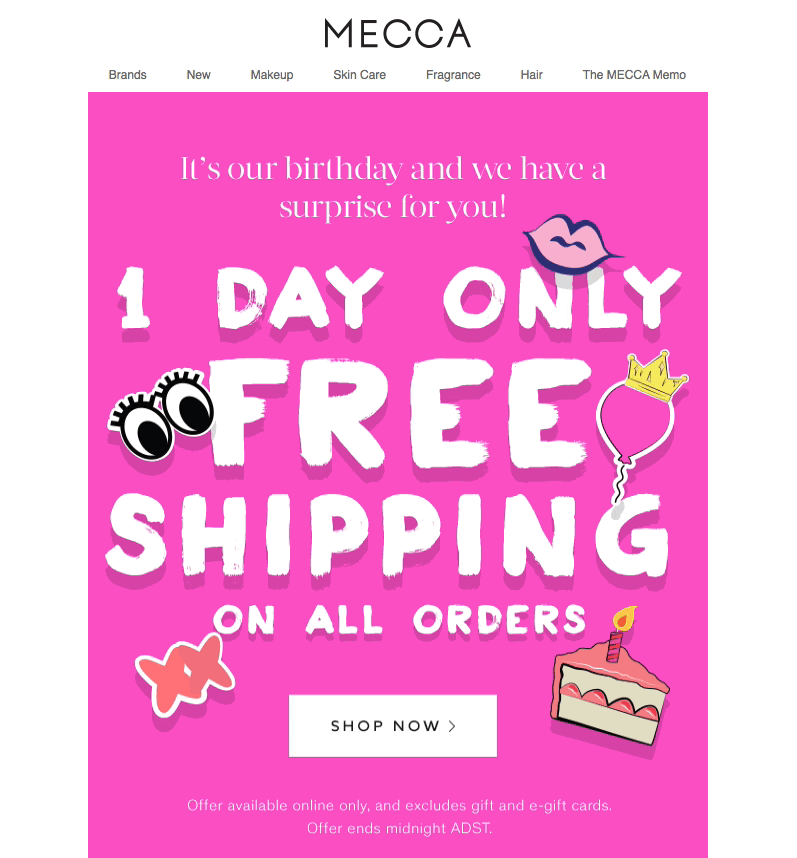Click the 1 DAY ONLY banner text

(x=398, y=299)
